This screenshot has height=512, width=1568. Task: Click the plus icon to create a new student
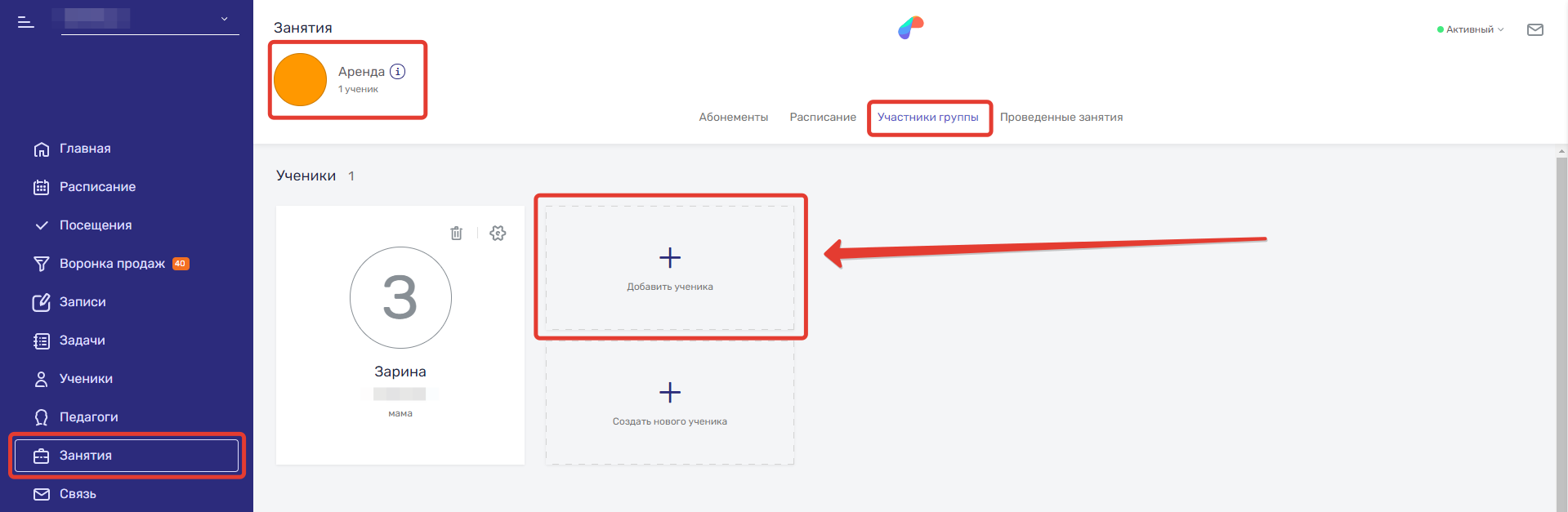670,393
